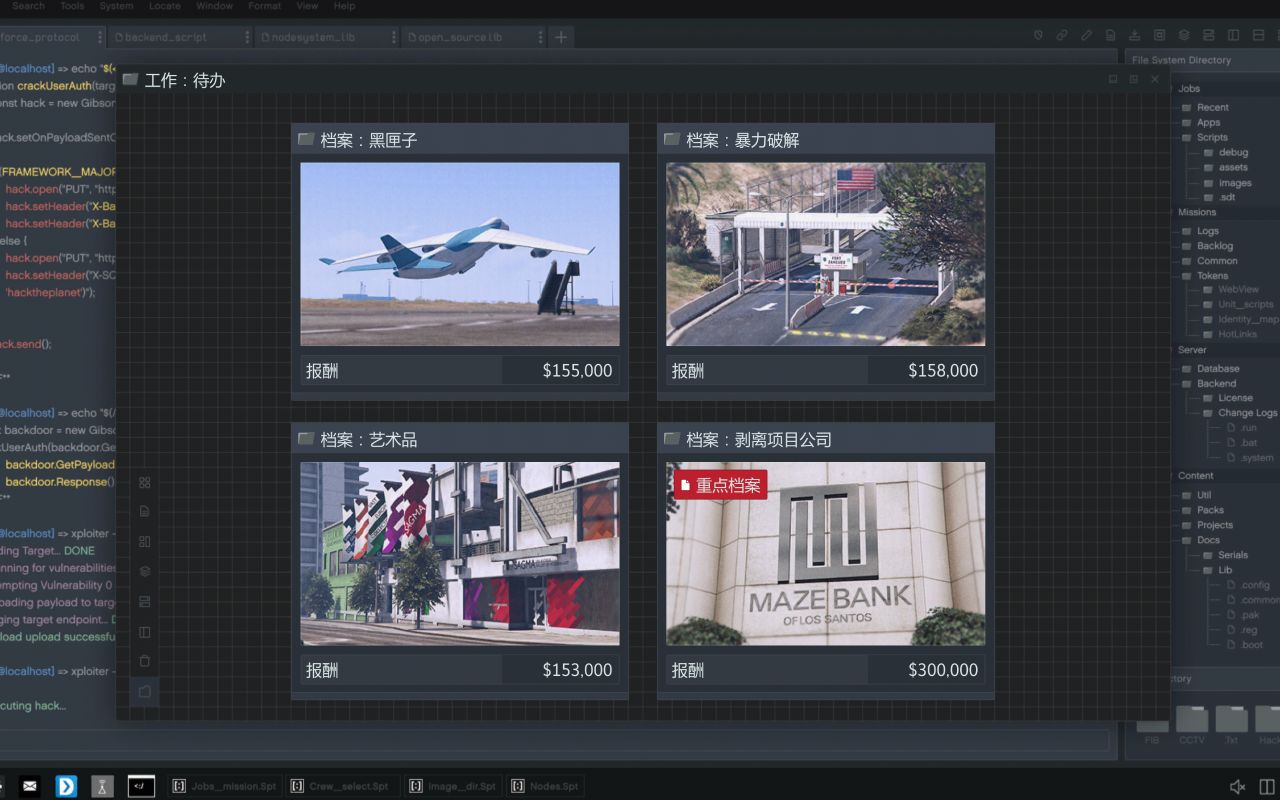
Task: Click the stacked rows icon in the top toolbar
Action: [x=1209, y=36]
